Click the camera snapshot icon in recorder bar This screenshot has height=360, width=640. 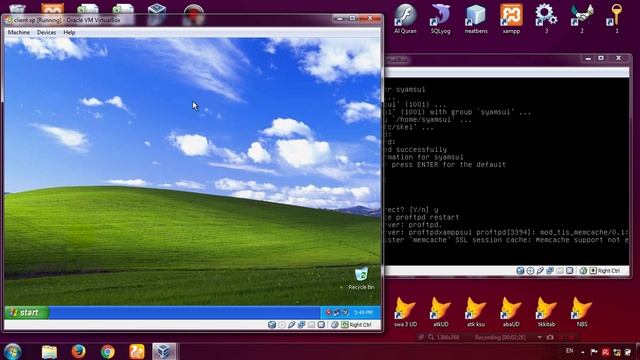click(550, 338)
